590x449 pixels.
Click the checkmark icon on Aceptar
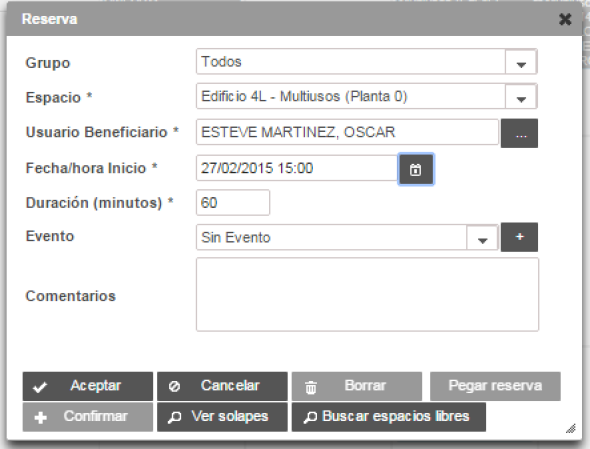(x=40, y=387)
